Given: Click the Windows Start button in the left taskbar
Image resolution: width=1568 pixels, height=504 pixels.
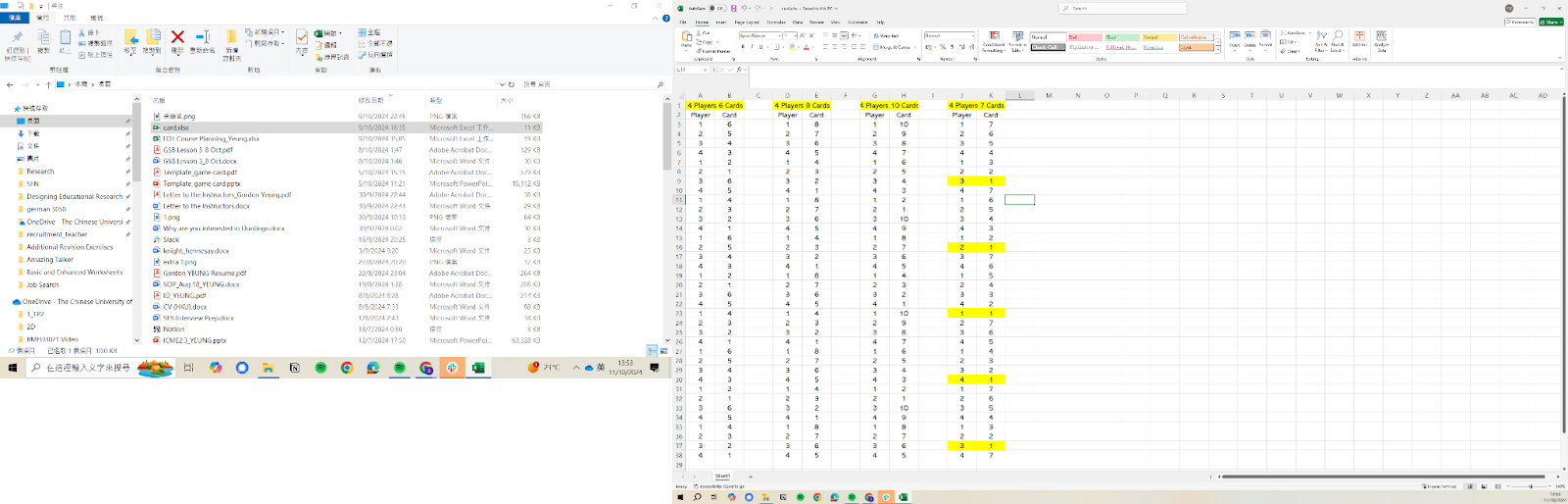Looking at the screenshot, I should [12, 368].
